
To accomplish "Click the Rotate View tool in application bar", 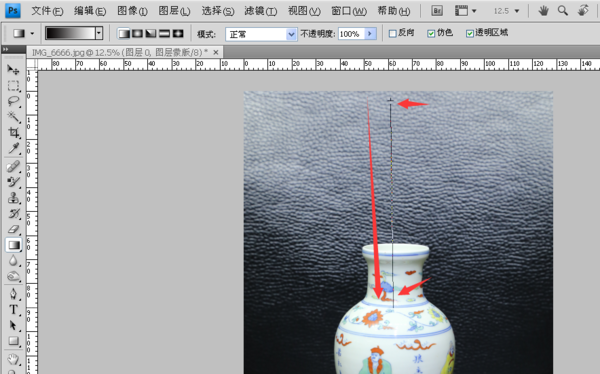I will coord(583,11).
